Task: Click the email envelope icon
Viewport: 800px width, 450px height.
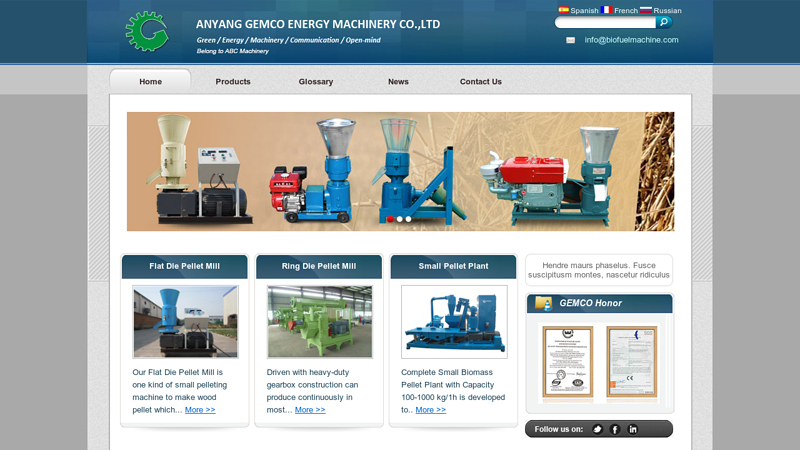Action: click(570, 40)
